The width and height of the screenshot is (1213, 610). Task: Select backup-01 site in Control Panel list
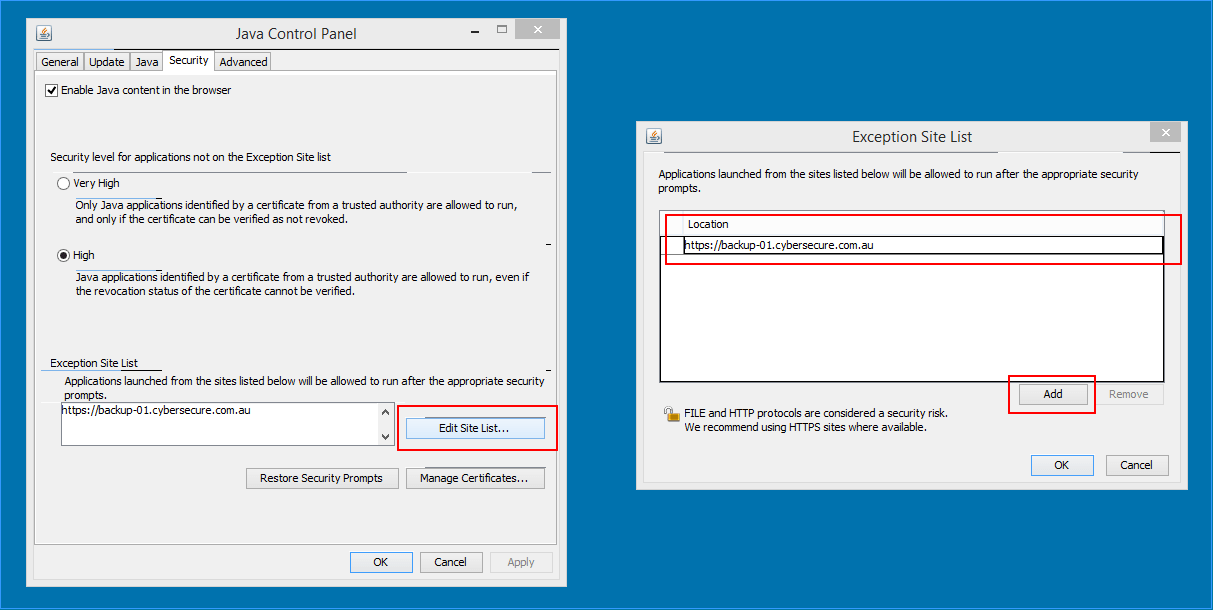coord(155,410)
